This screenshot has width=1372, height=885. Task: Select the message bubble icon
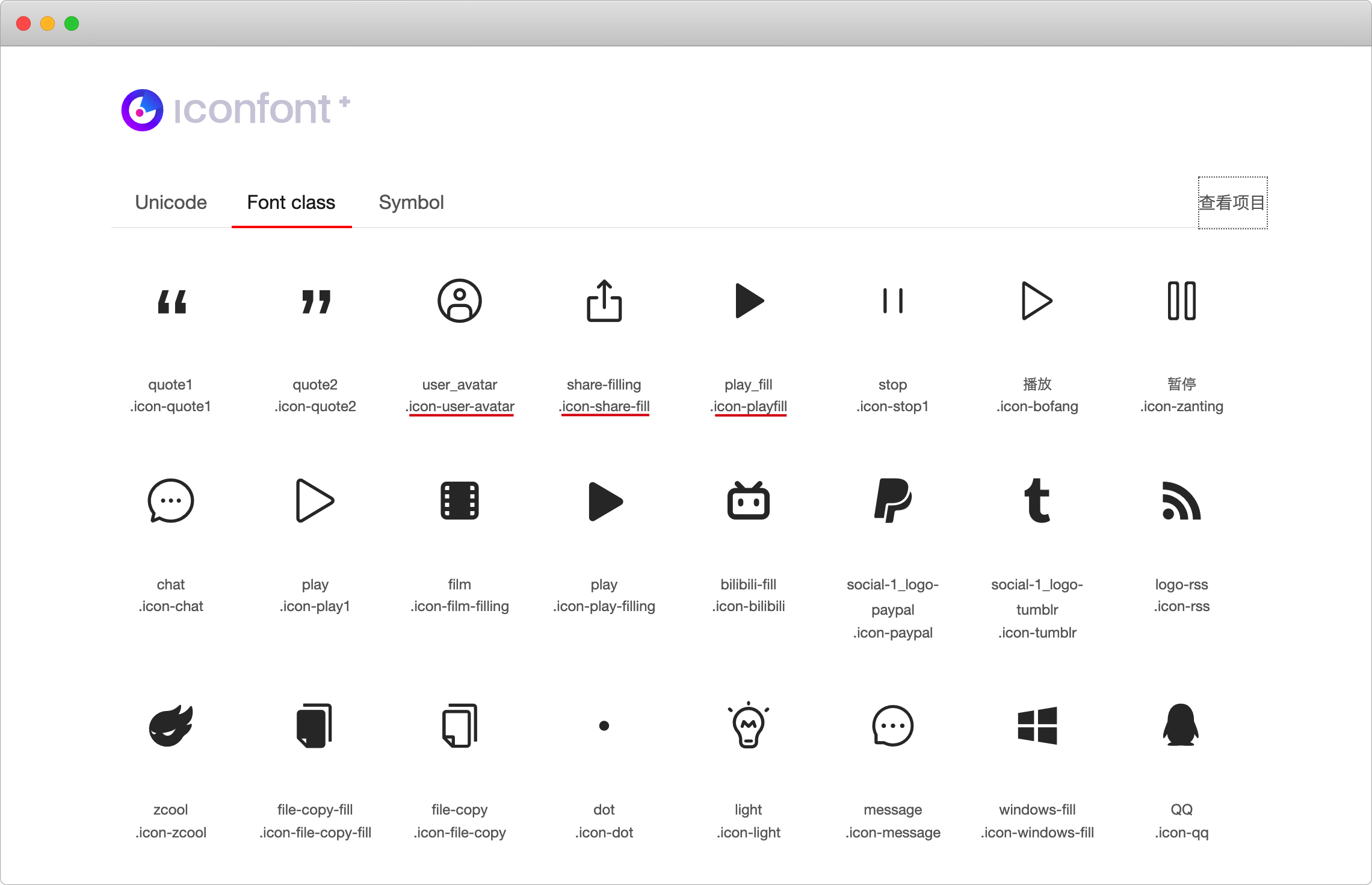[893, 725]
